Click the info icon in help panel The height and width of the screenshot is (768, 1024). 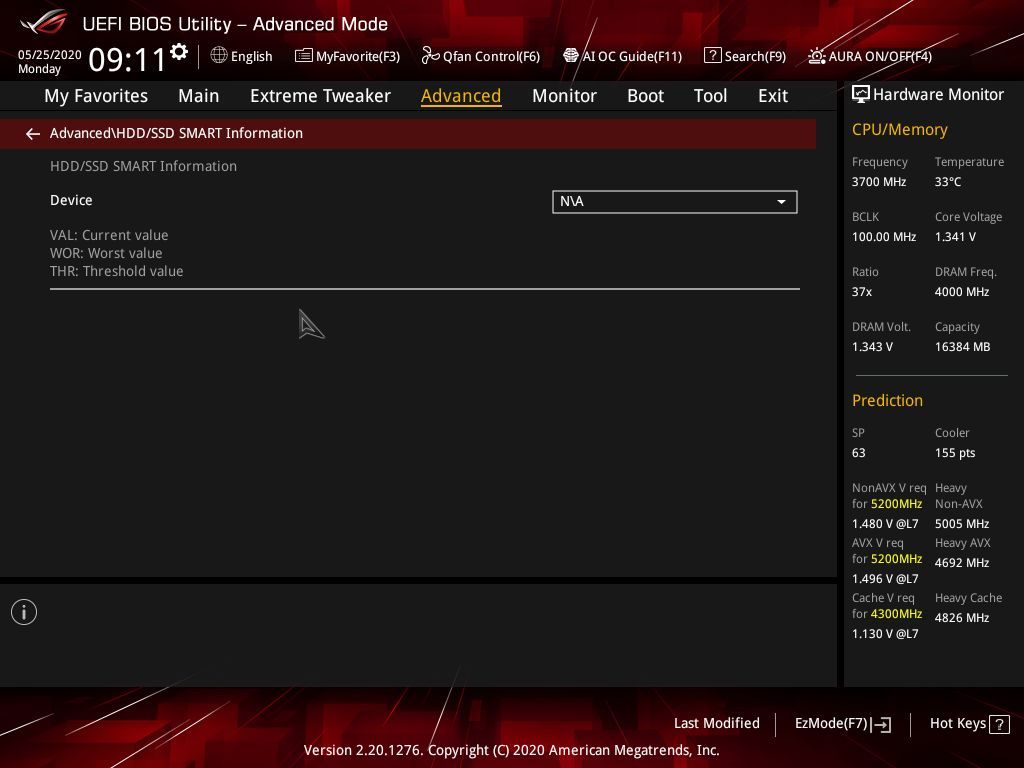click(x=24, y=612)
